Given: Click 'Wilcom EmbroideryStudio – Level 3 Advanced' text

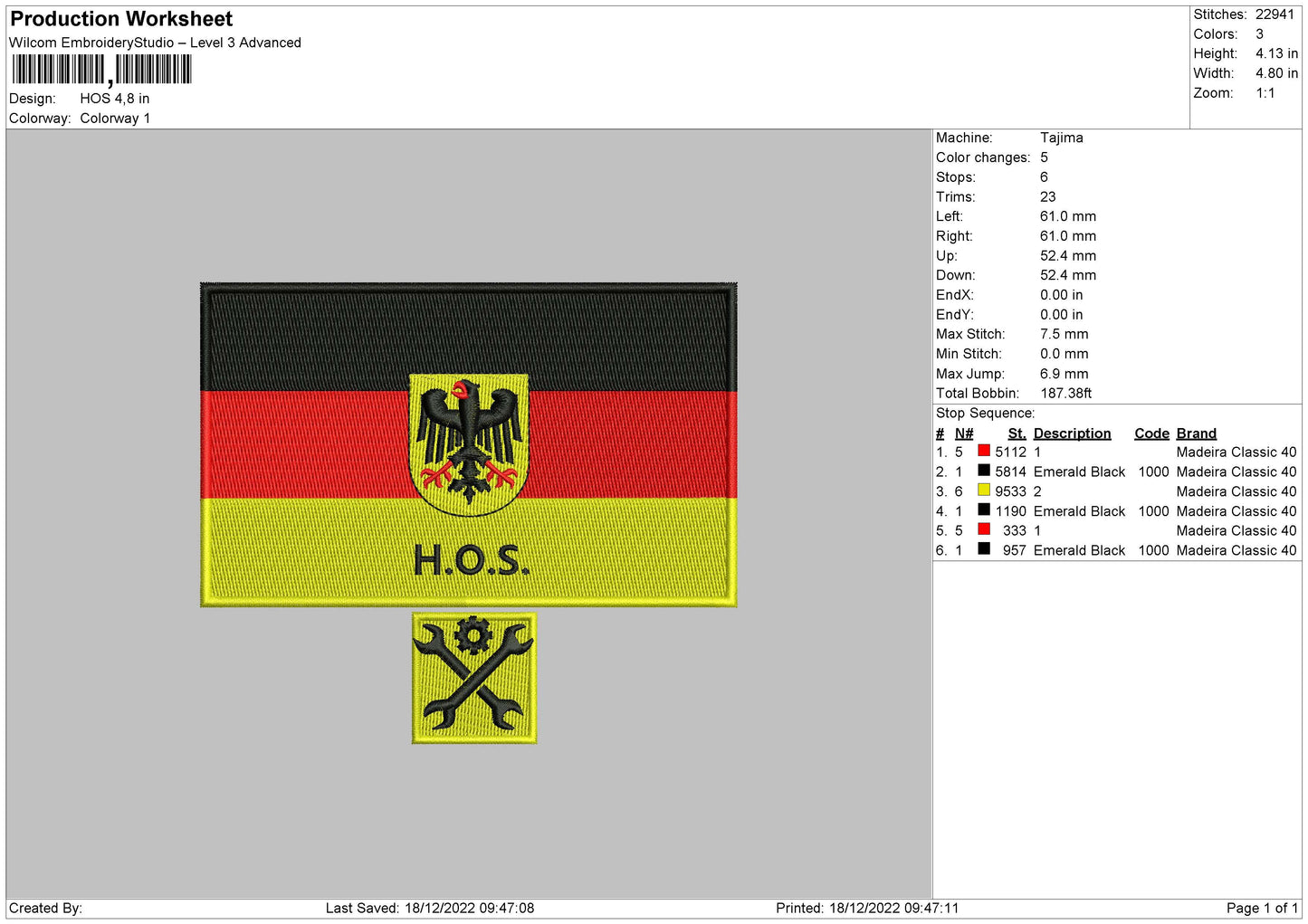Looking at the screenshot, I should click(x=155, y=43).
